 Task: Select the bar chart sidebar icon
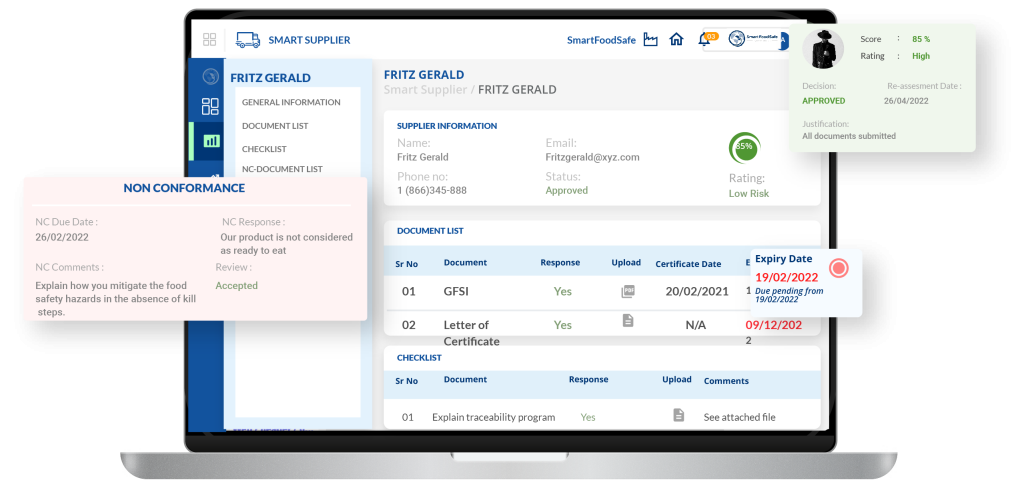[210, 141]
